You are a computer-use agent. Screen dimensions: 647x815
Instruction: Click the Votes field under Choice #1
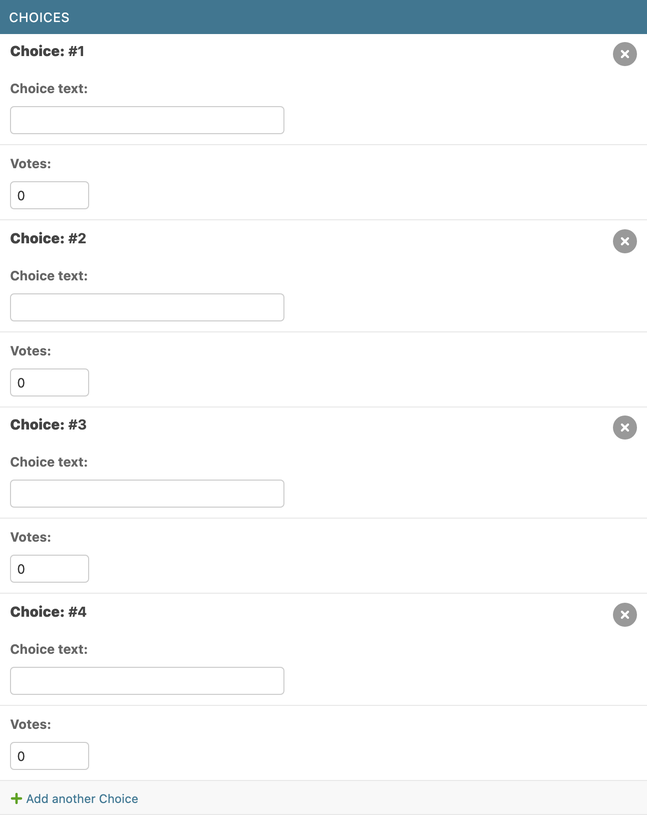point(49,195)
